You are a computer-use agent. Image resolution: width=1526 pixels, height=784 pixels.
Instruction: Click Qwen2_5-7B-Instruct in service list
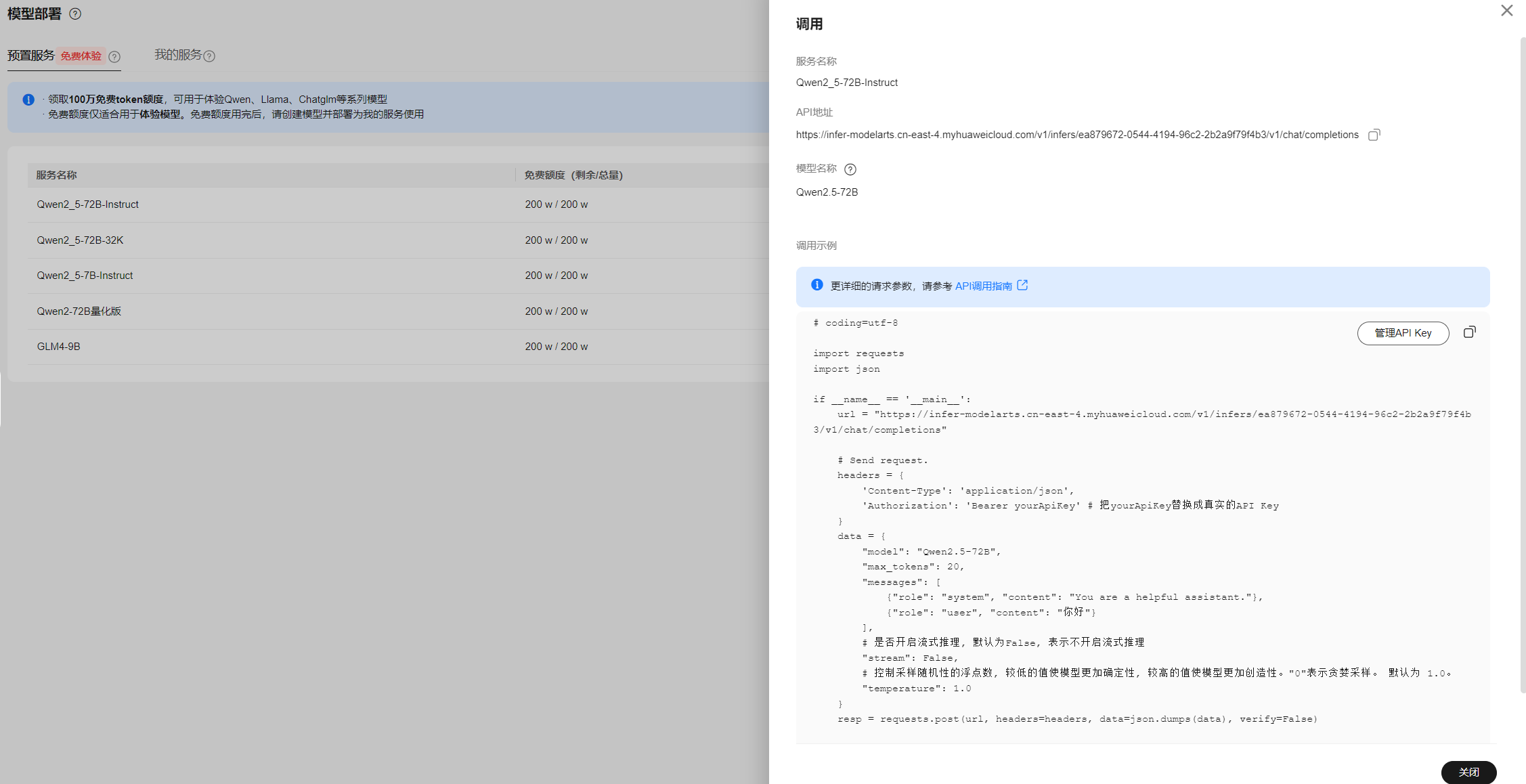(x=85, y=276)
